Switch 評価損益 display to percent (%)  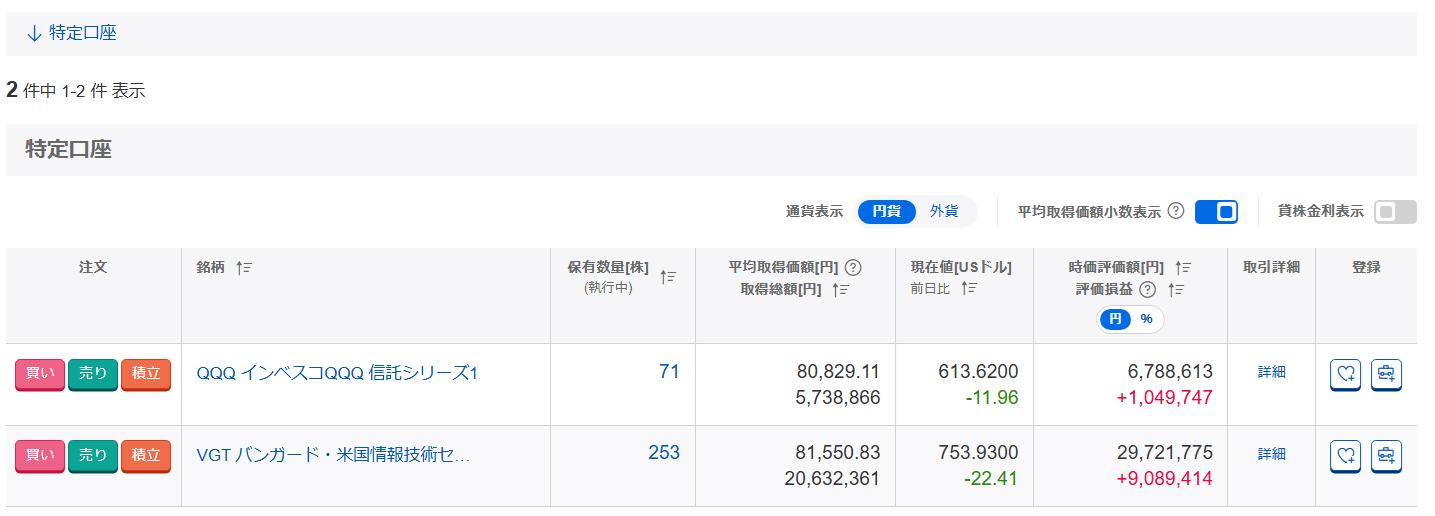coord(1146,319)
